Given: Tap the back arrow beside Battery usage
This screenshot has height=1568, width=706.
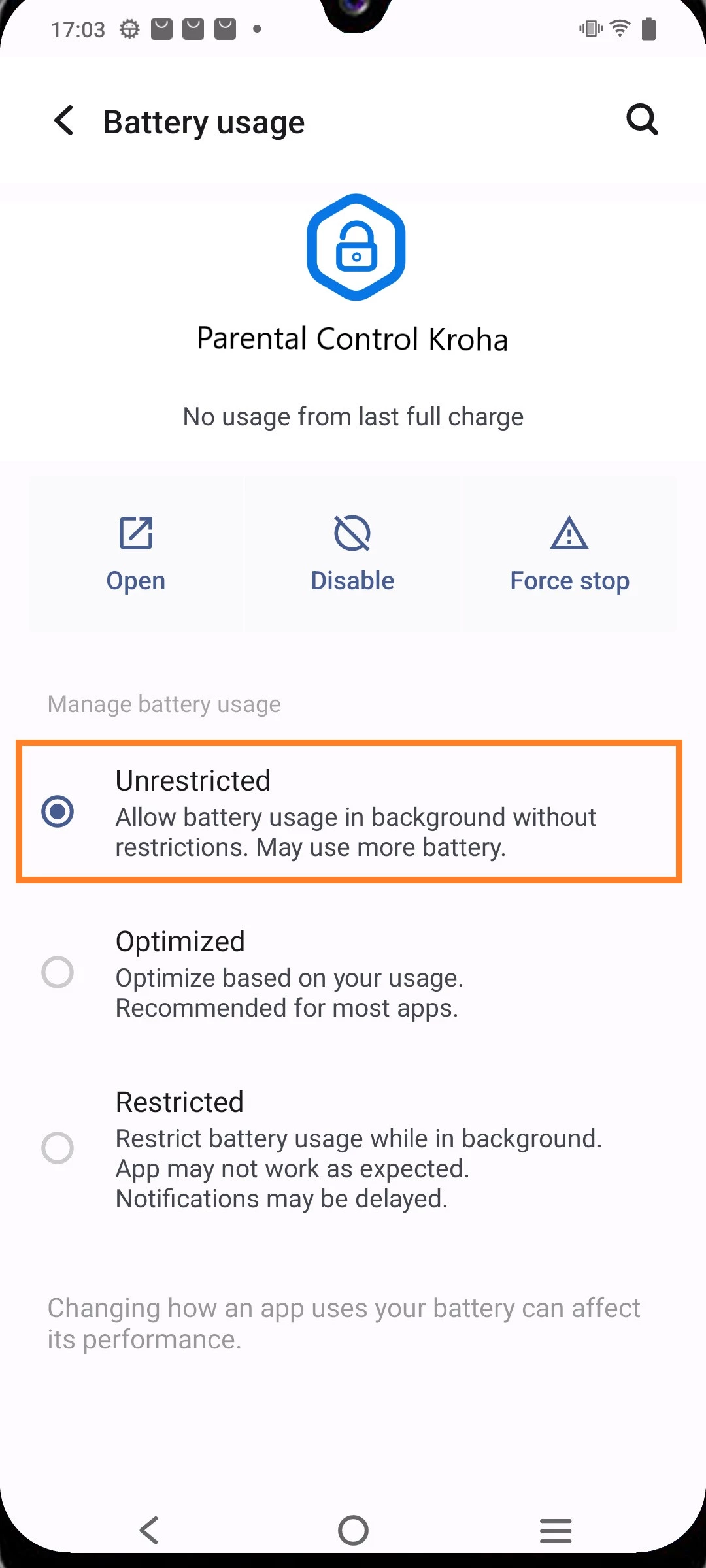Looking at the screenshot, I should tap(64, 122).
